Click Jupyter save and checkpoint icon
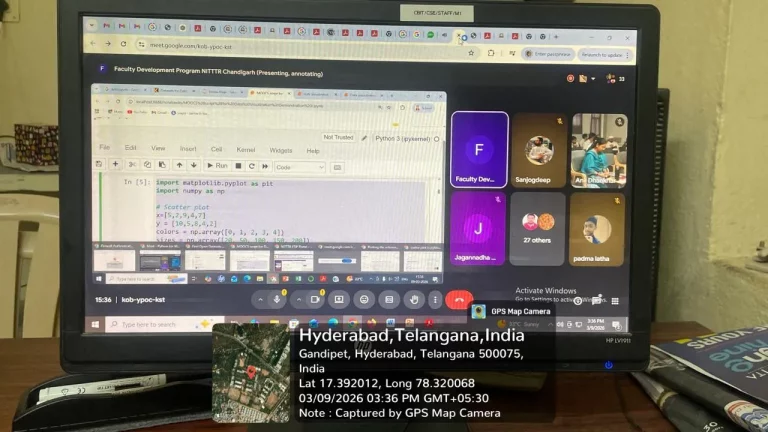Screen dimensions: 768x432 pyautogui.click(x=99, y=164)
